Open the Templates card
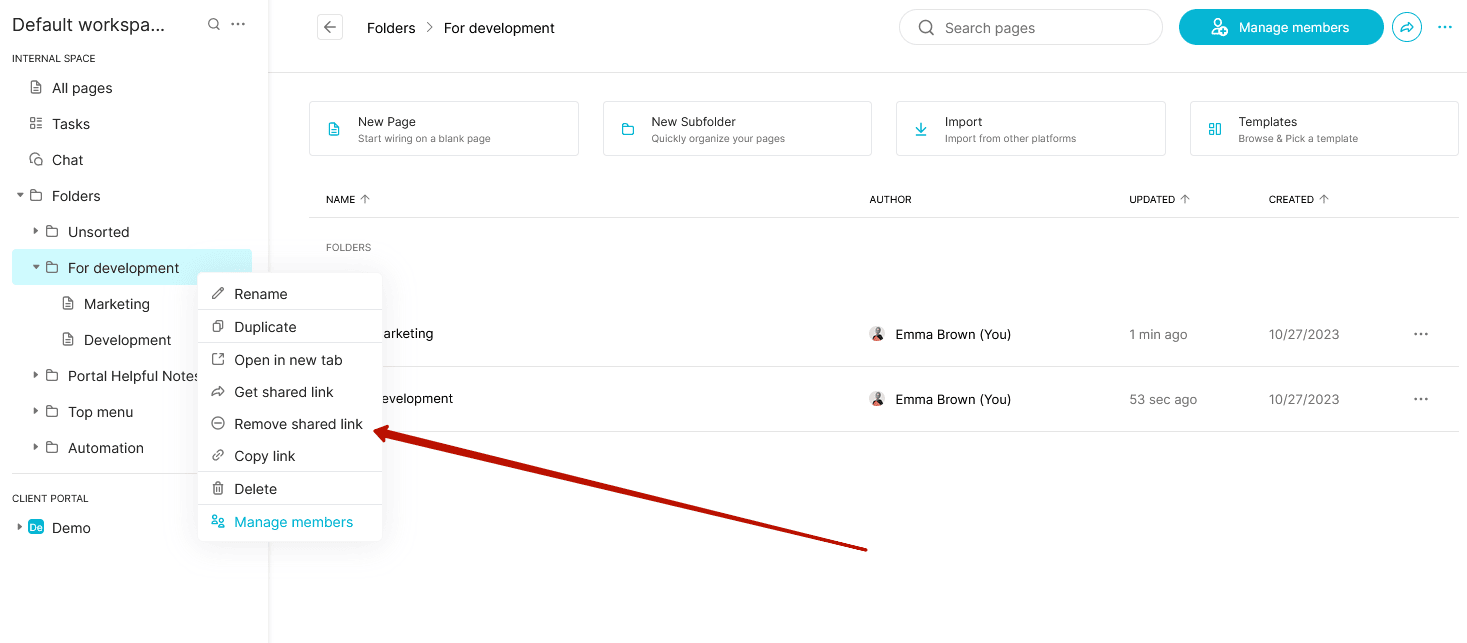 1324,128
